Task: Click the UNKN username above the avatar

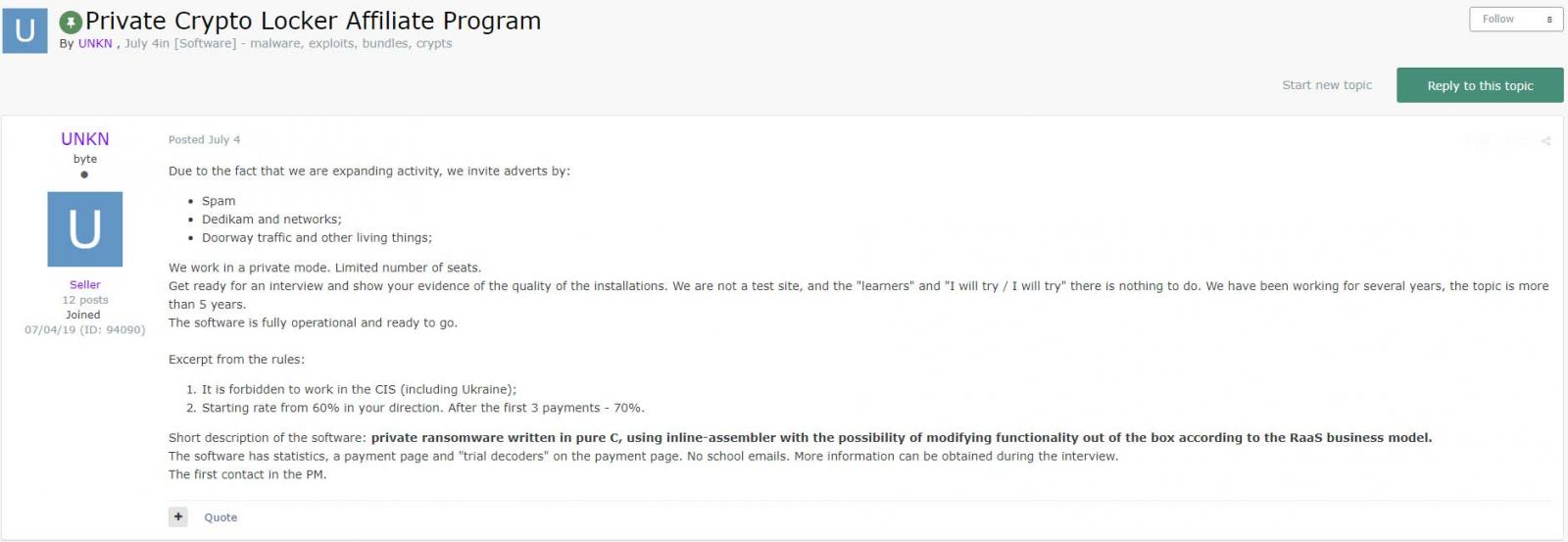Action: [x=85, y=139]
